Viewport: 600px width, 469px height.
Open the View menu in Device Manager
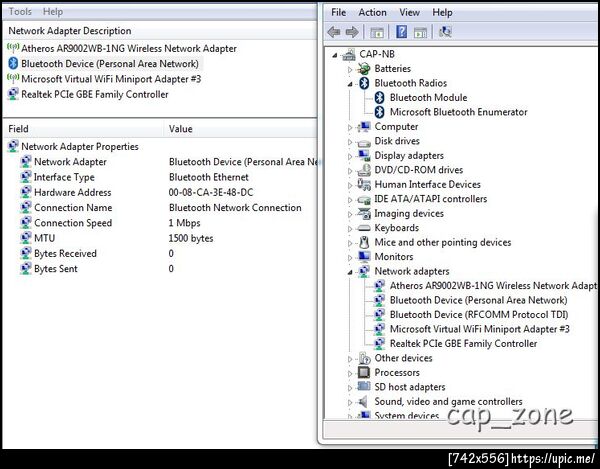(x=409, y=12)
